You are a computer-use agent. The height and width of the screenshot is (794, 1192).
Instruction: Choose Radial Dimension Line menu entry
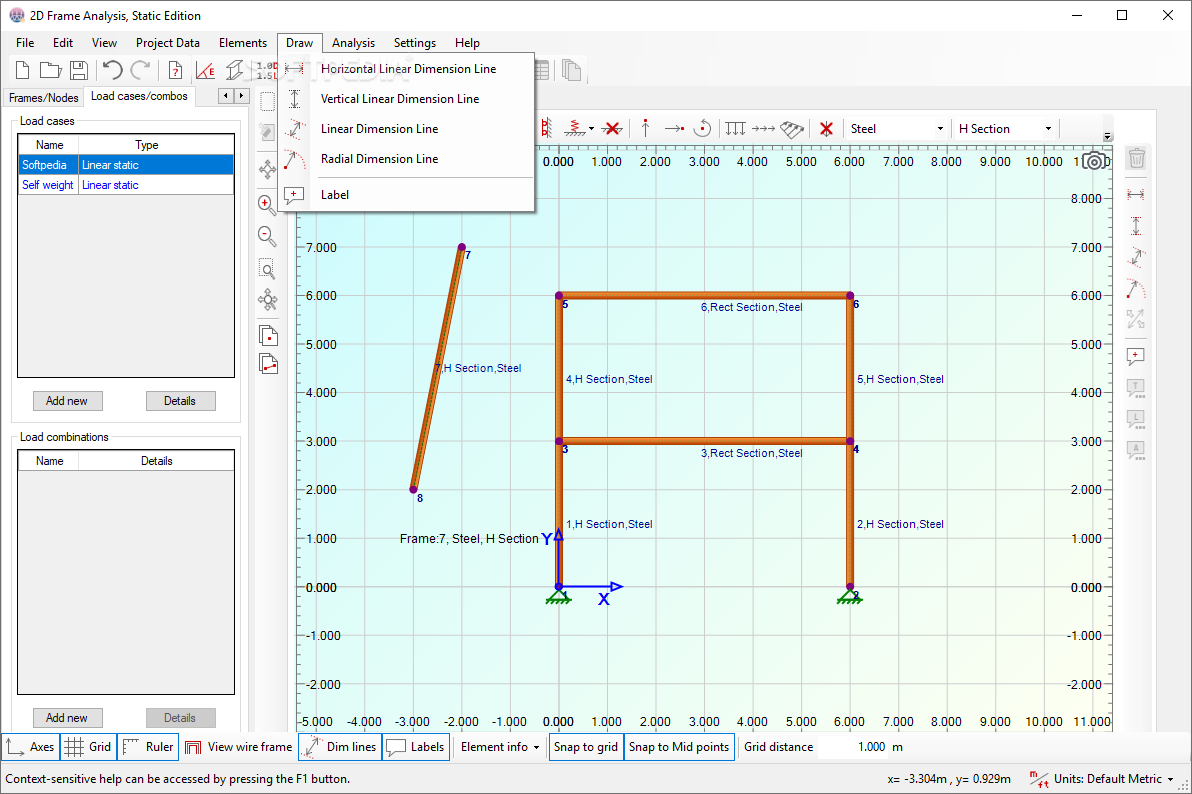click(x=407, y=159)
